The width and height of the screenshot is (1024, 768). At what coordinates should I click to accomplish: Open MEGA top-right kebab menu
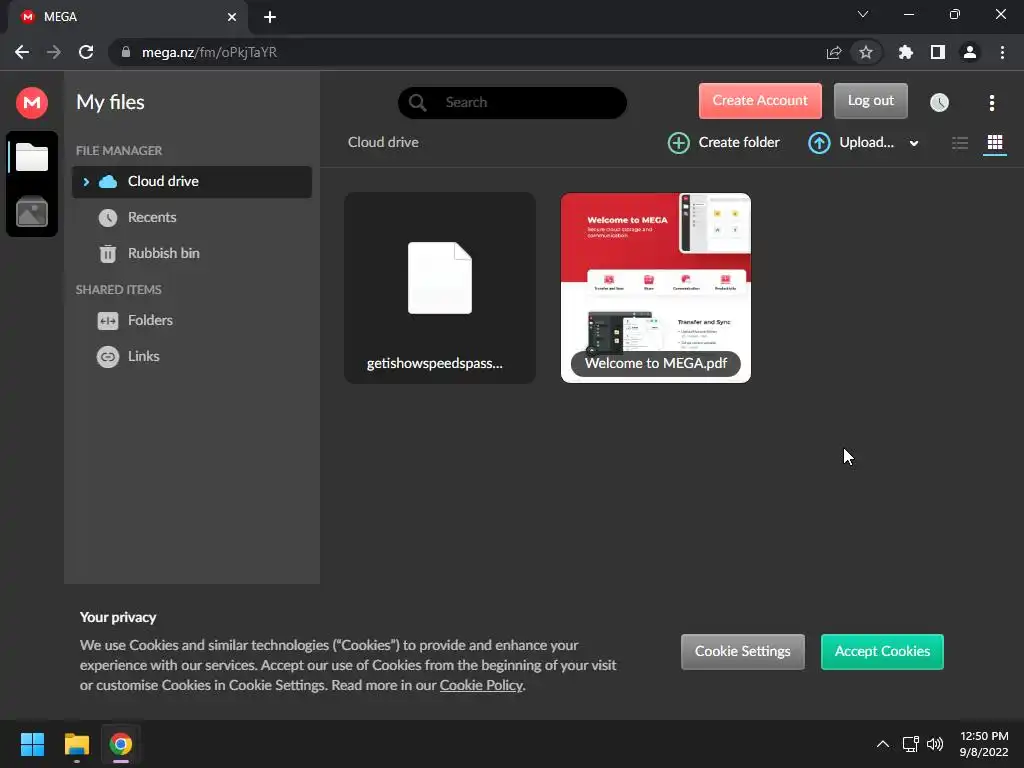[991, 103]
